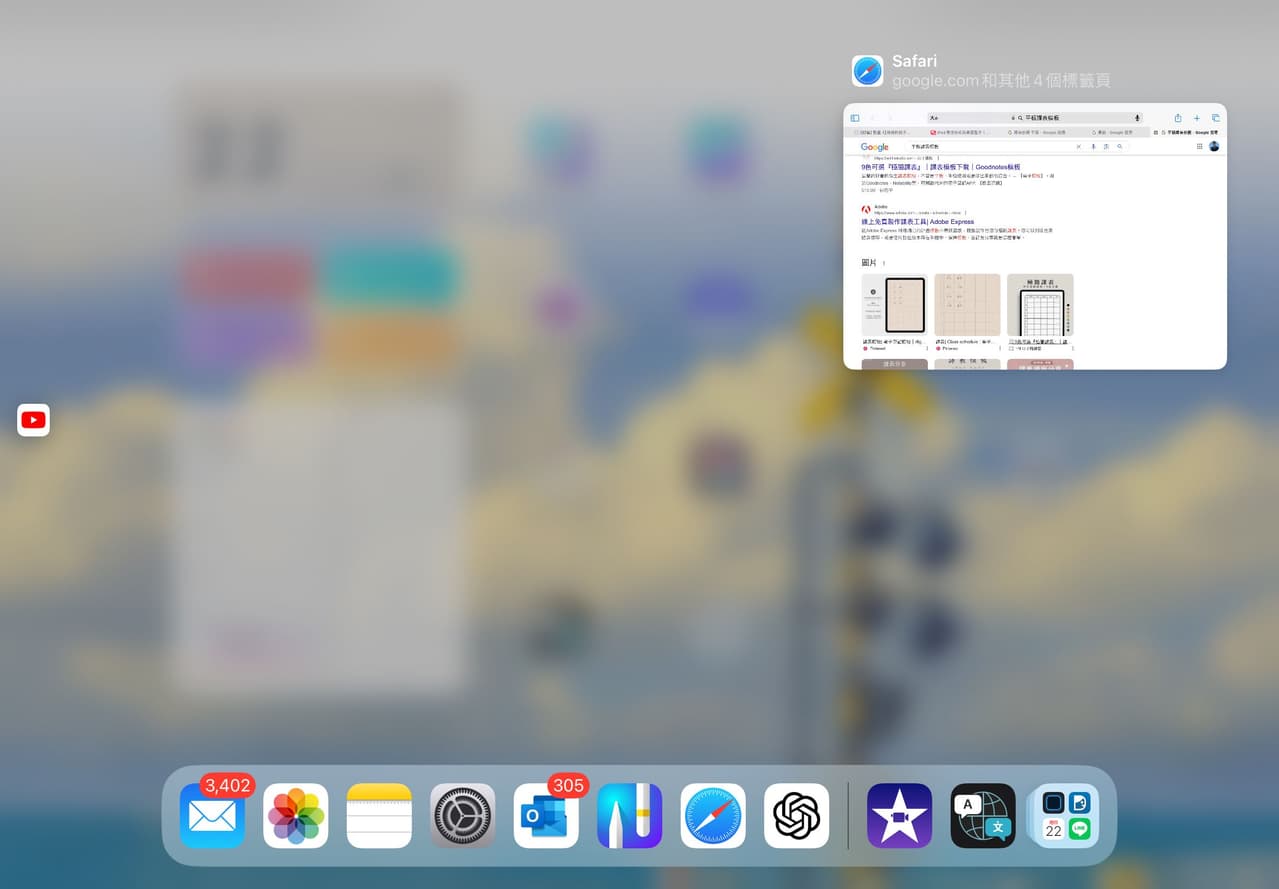Tap the 3,402 badge on Mail
1279x889 pixels.
[228, 786]
